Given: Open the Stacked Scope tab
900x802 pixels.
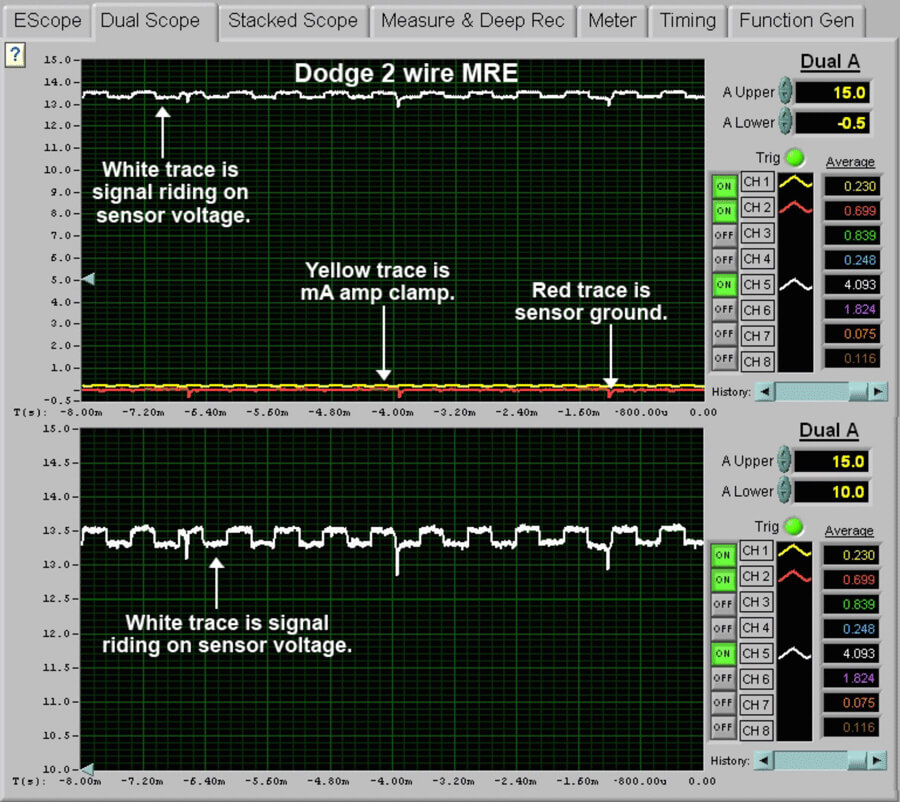Looking at the screenshot, I should coord(293,21).
